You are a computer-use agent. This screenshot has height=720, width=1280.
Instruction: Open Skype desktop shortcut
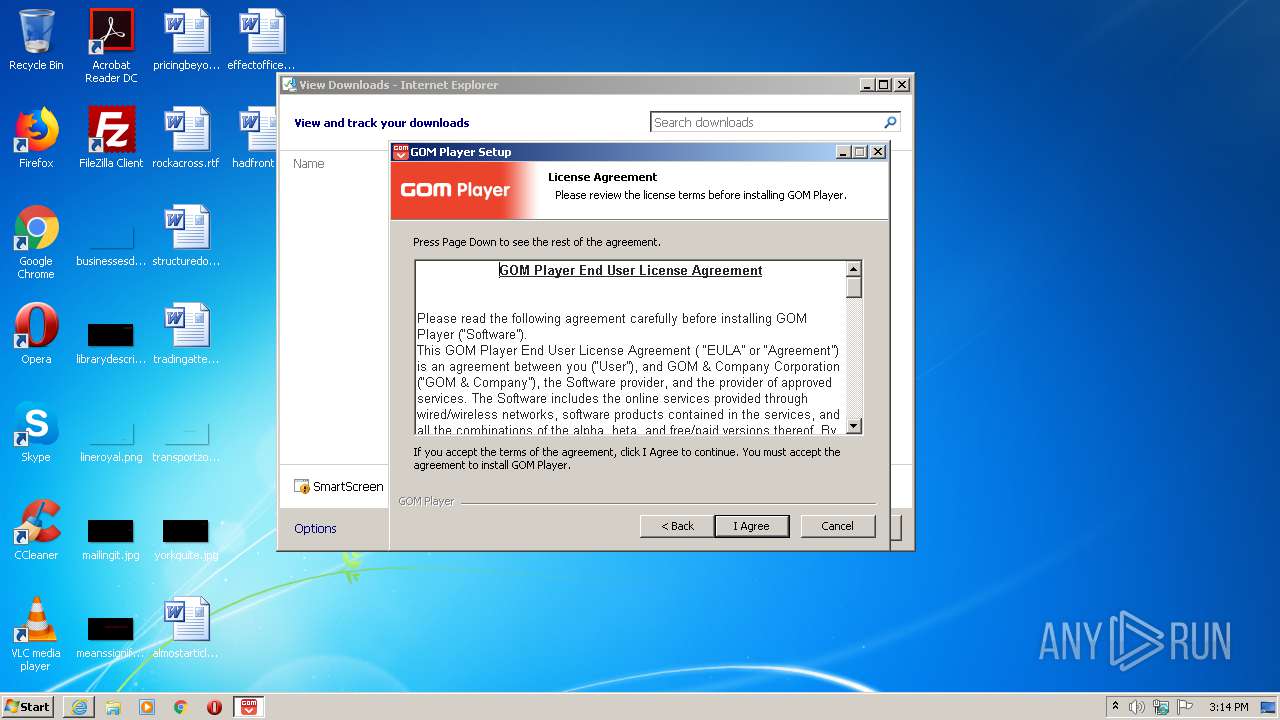click(x=36, y=432)
